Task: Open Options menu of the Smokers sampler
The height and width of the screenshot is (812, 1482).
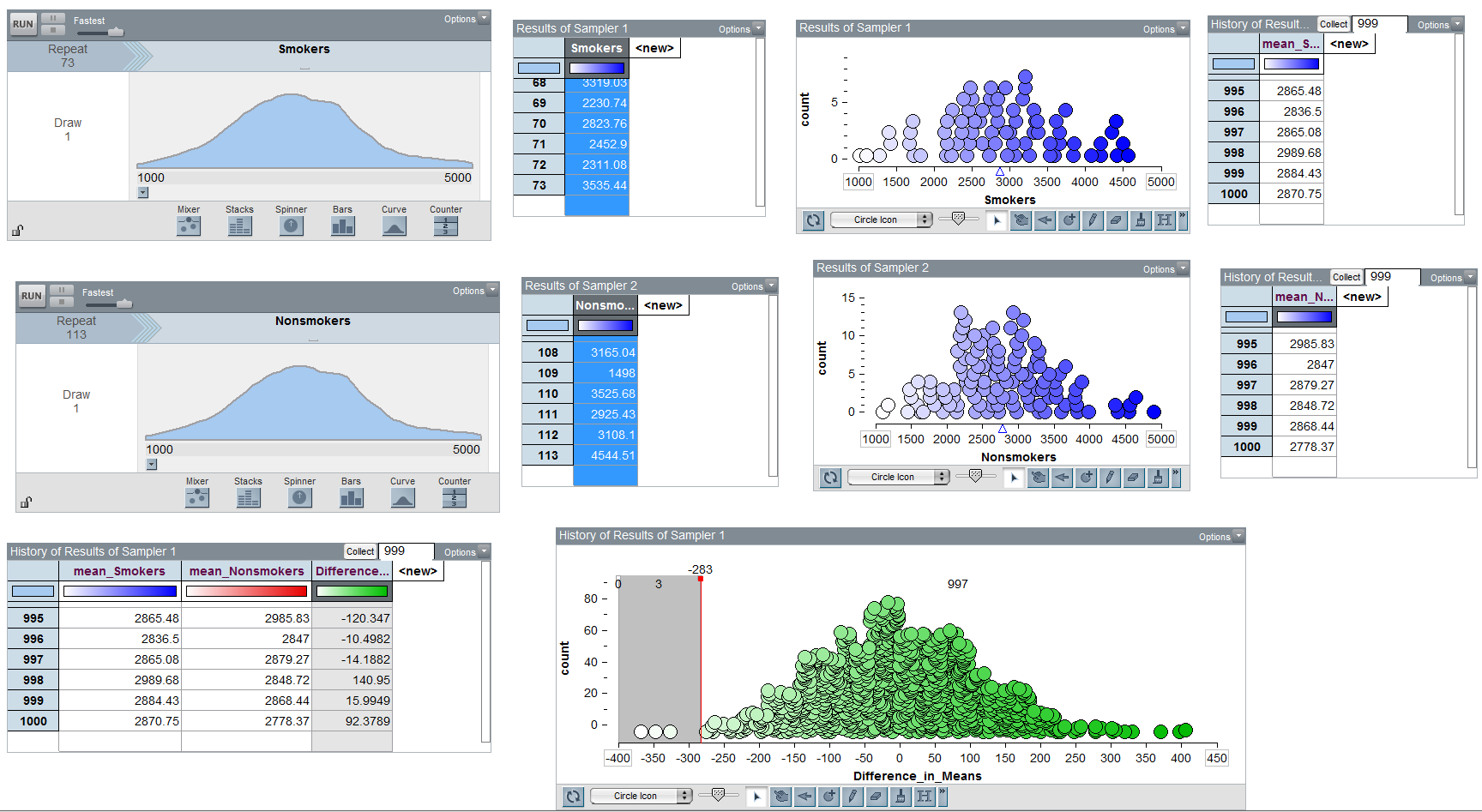Action: pyautogui.click(x=466, y=19)
